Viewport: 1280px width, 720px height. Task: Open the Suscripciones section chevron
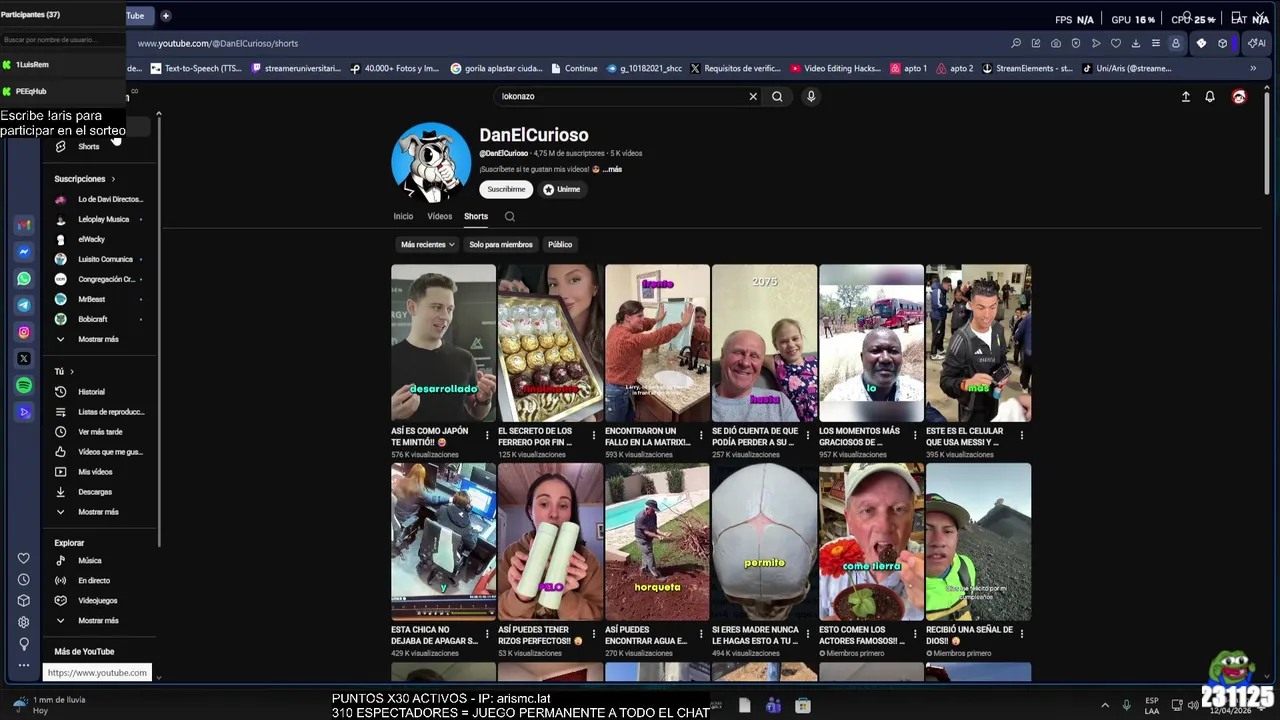(113, 179)
